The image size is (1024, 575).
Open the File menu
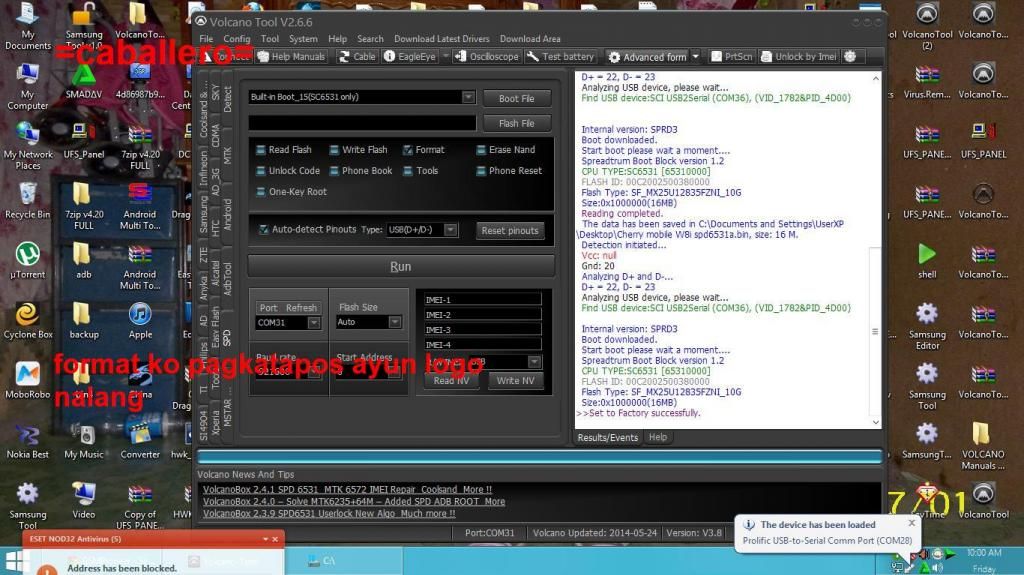206,39
